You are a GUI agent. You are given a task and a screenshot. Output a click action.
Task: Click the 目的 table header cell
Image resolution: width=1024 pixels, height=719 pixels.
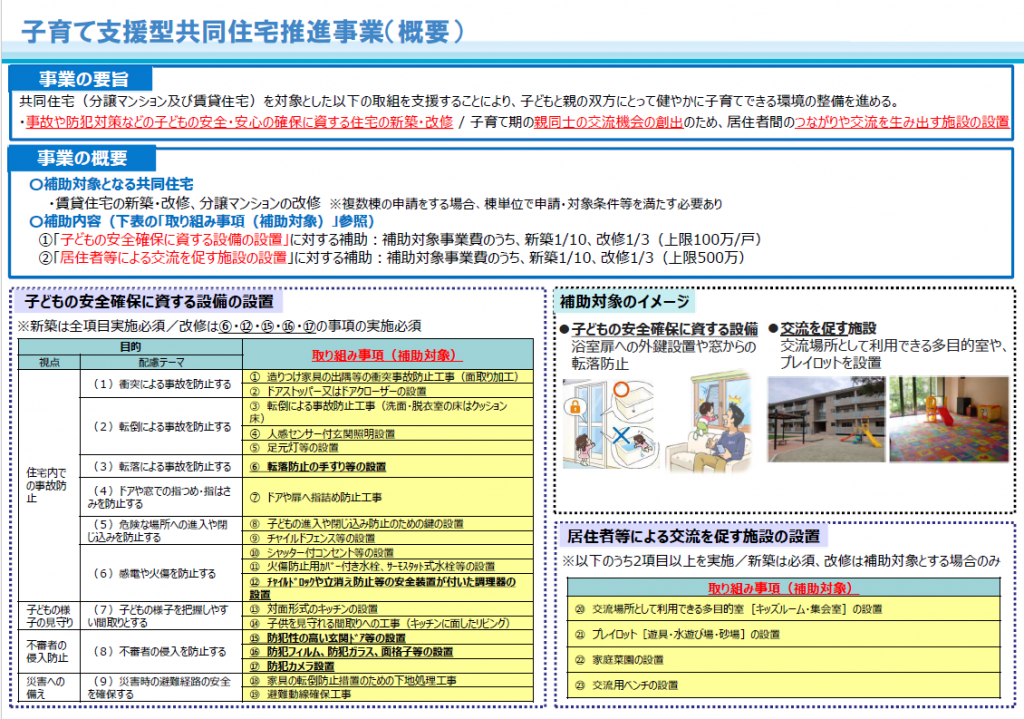pyautogui.click(x=130, y=346)
